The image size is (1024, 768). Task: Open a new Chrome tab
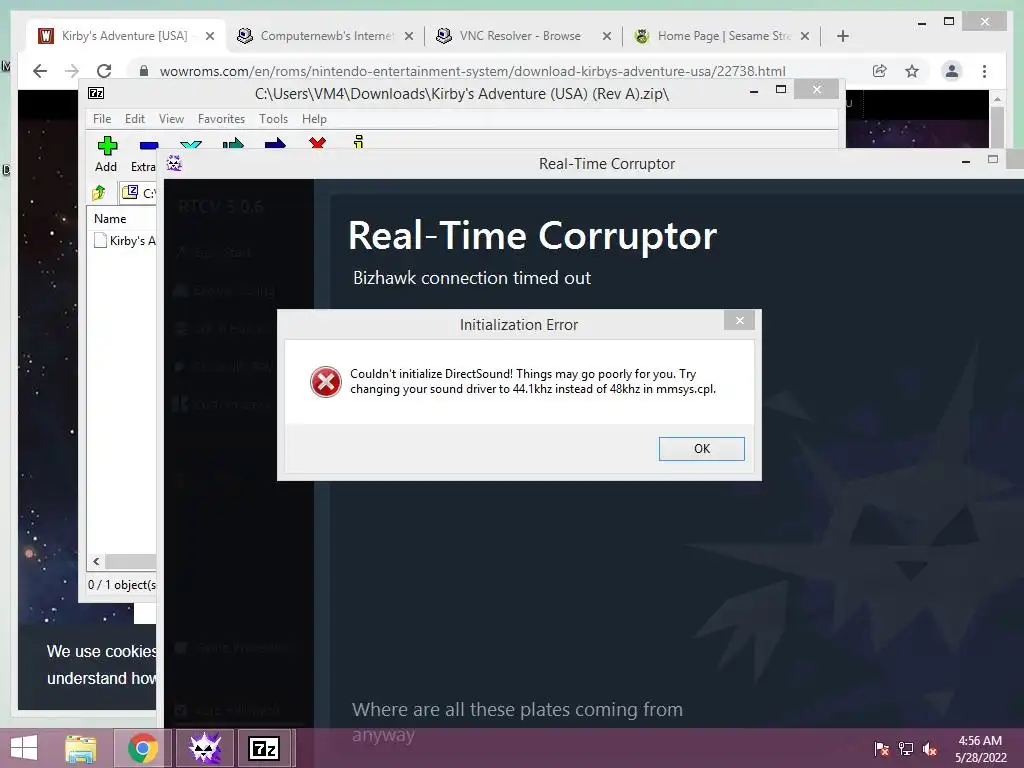pyautogui.click(x=842, y=36)
